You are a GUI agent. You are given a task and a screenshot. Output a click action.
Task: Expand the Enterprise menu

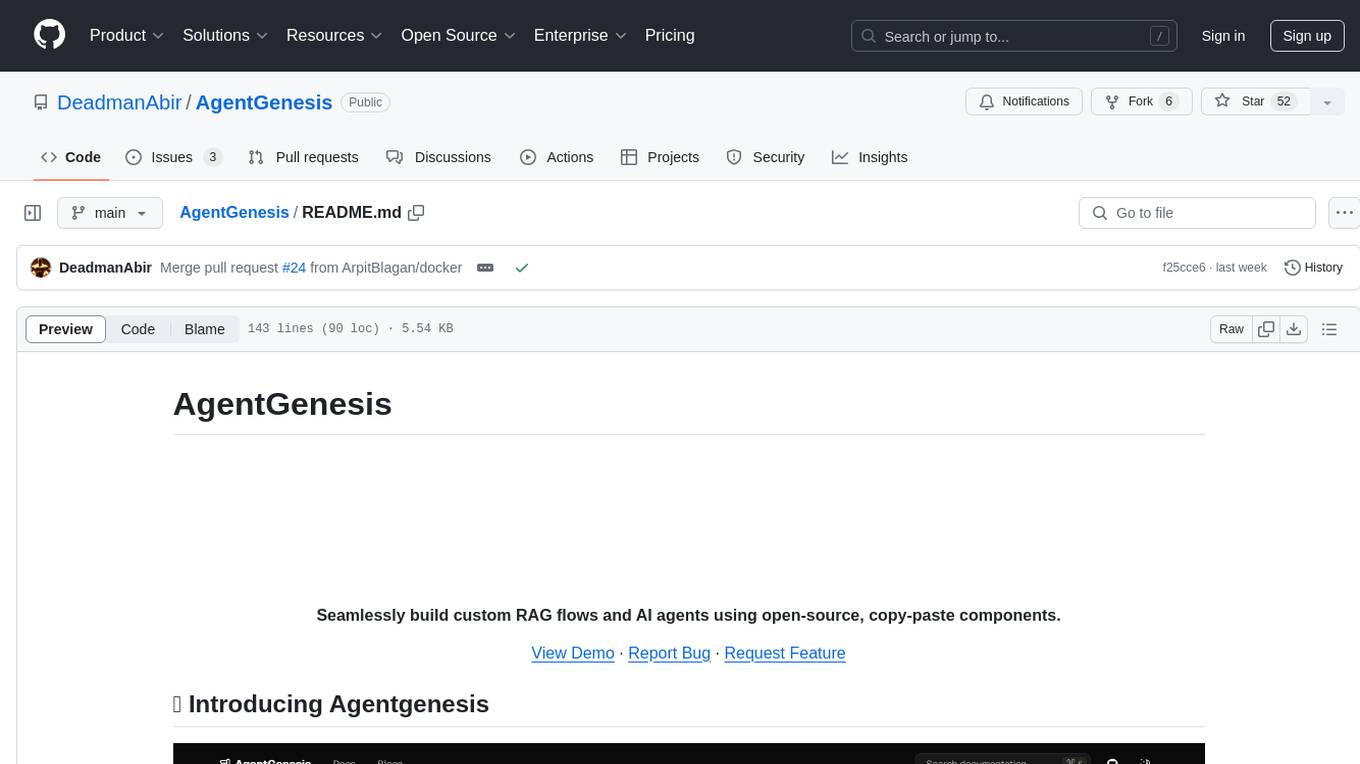click(581, 35)
